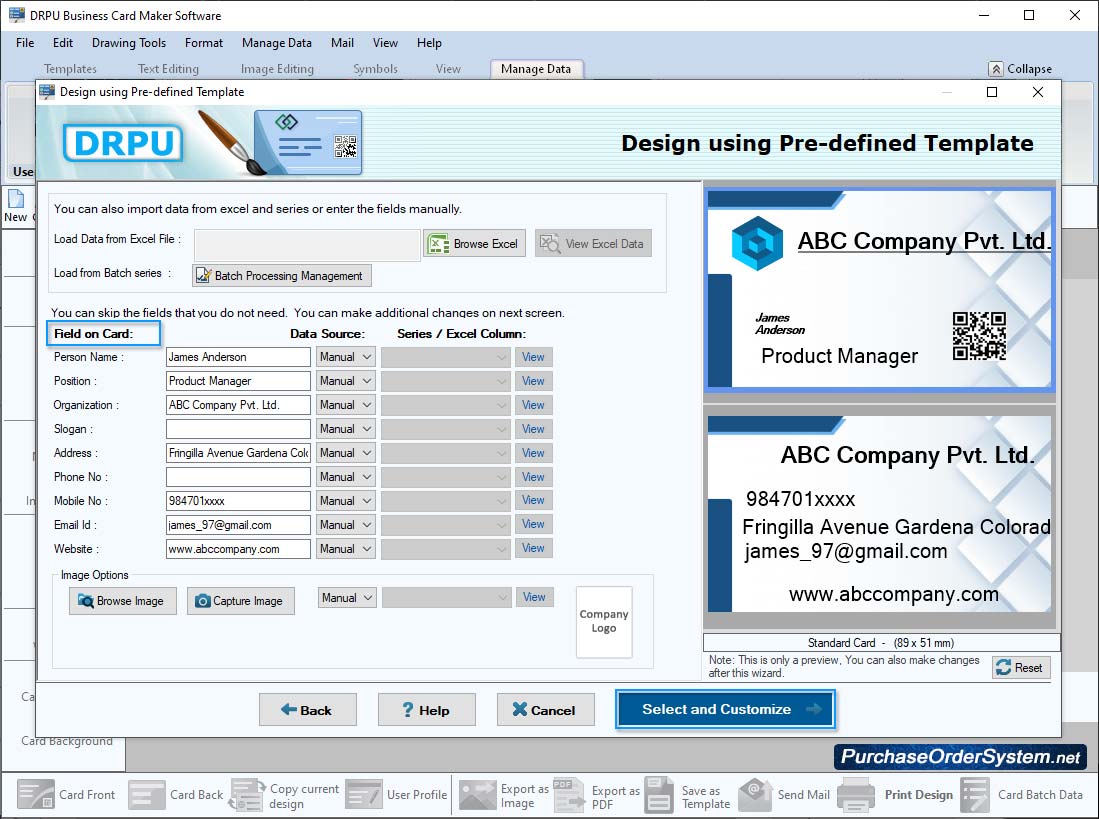Click Browse Excel button
Screen dimensions: 1099x819
[x=475, y=244]
